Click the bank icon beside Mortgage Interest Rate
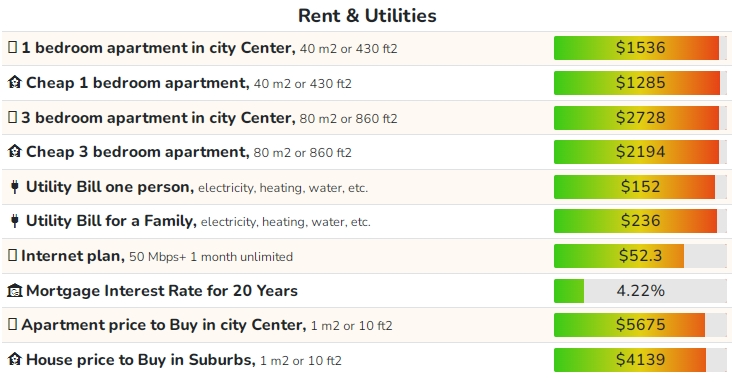The width and height of the screenshot is (732, 385). 14,291
